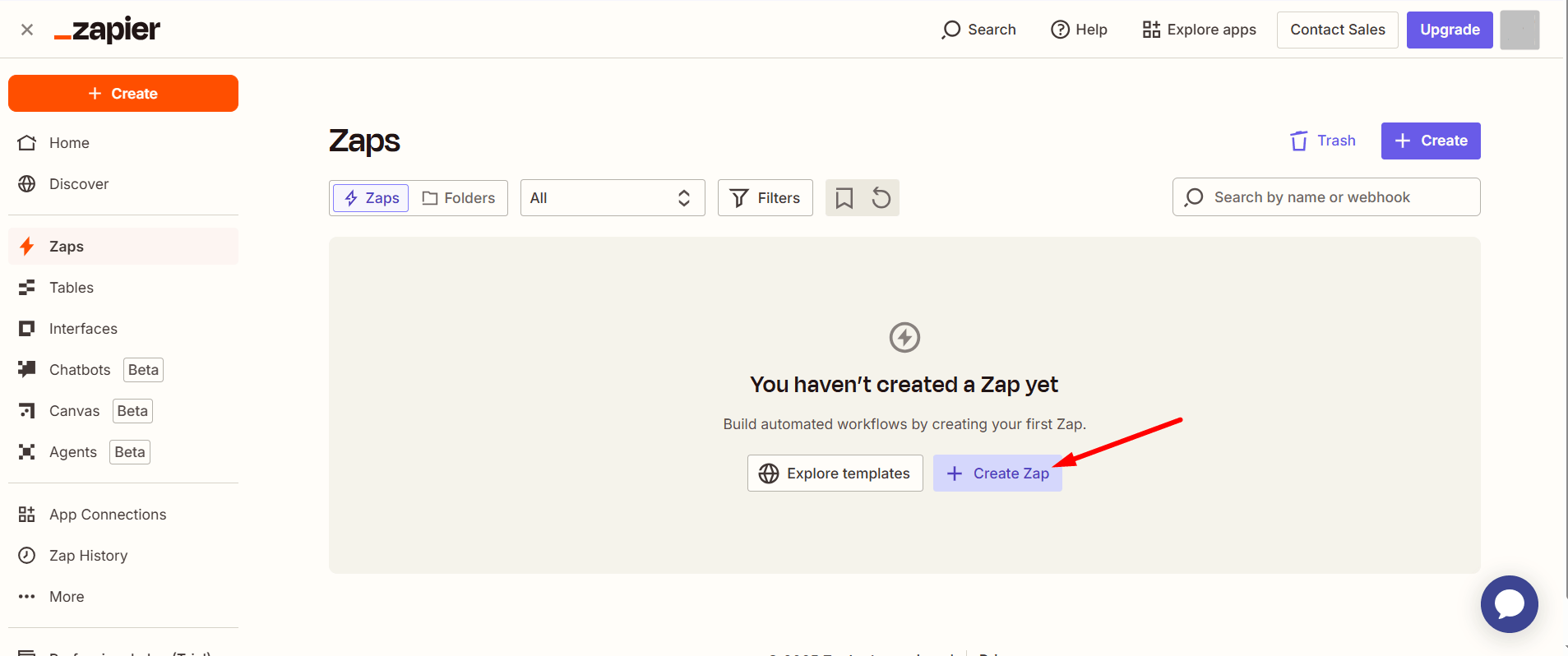Click the Home house icon
Viewport: 1568px width, 656px height.
click(27, 143)
